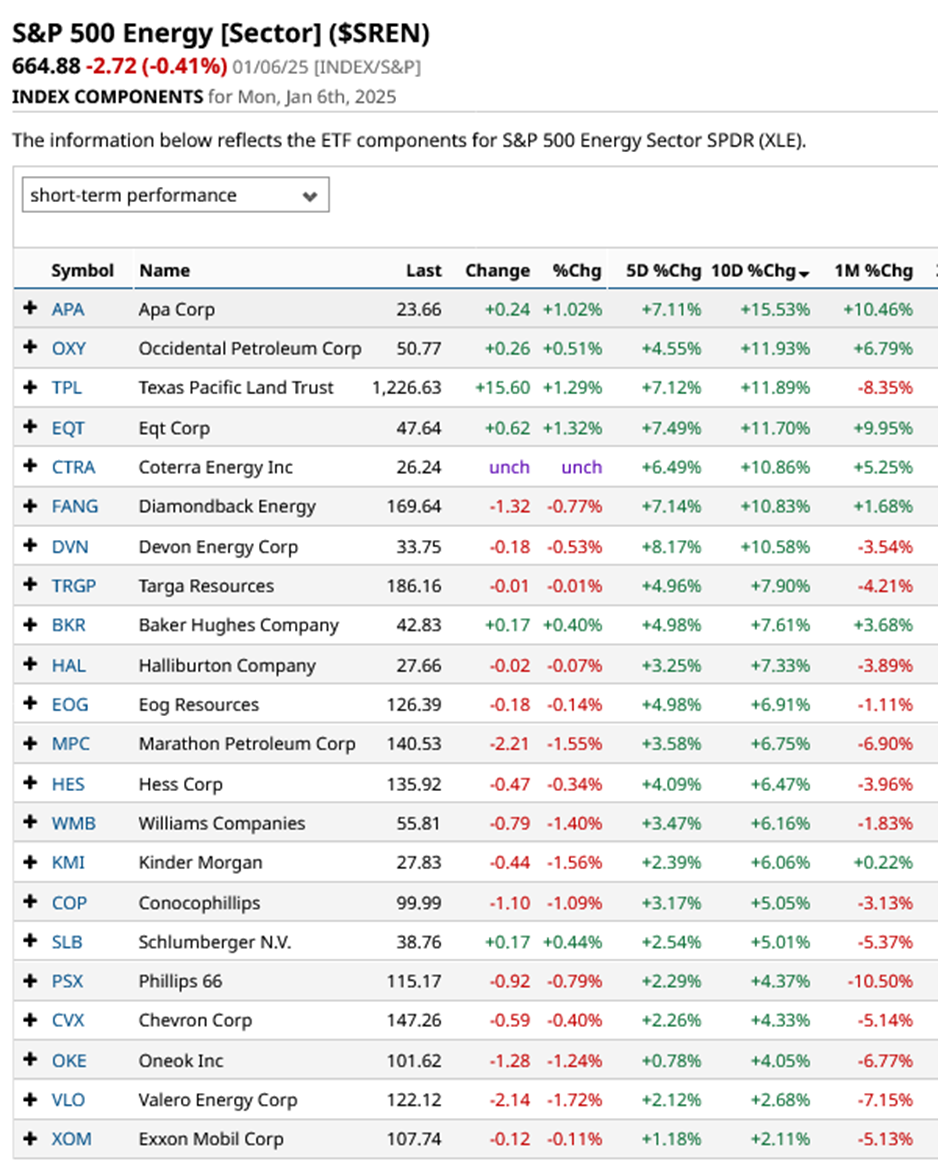The width and height of the screenshot is (938, 1167).
Task: Expand the Chevron Corp row
Action: 30,1021
